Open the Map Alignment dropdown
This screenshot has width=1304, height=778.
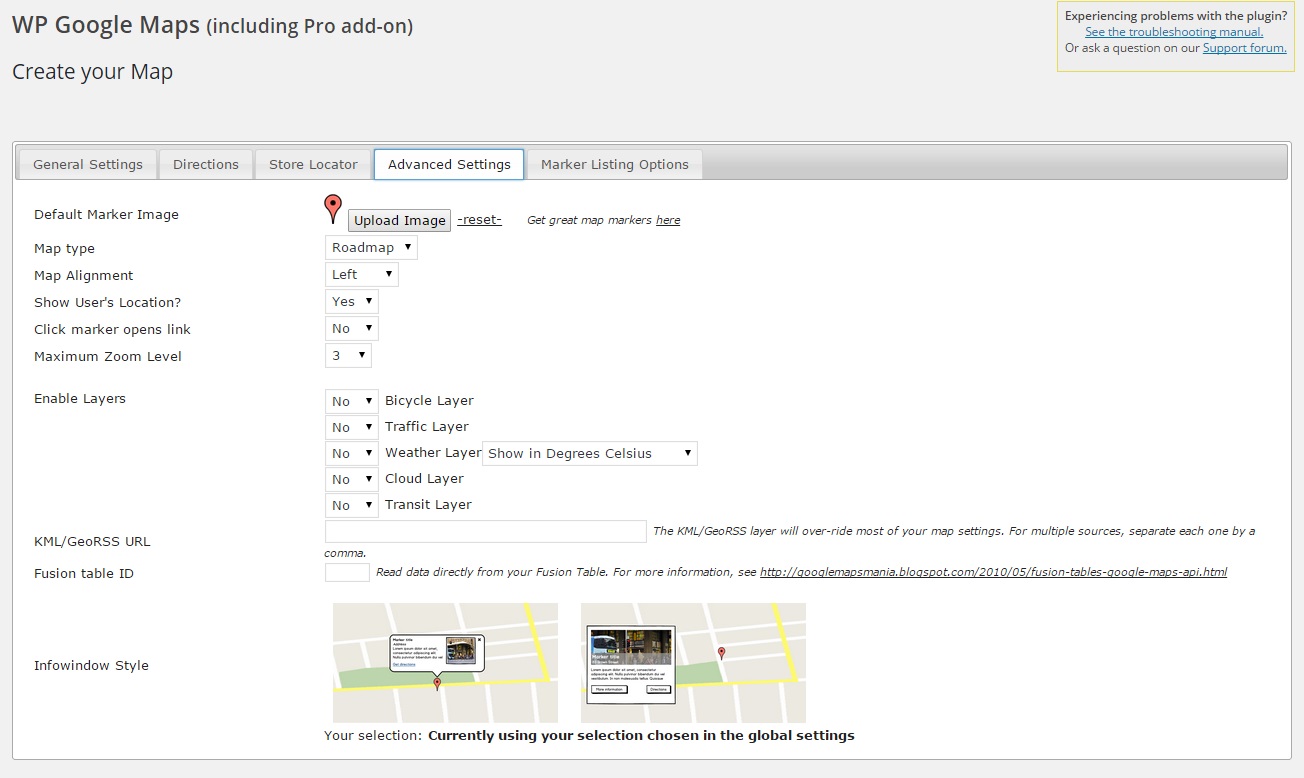click(x=361, y=273)
